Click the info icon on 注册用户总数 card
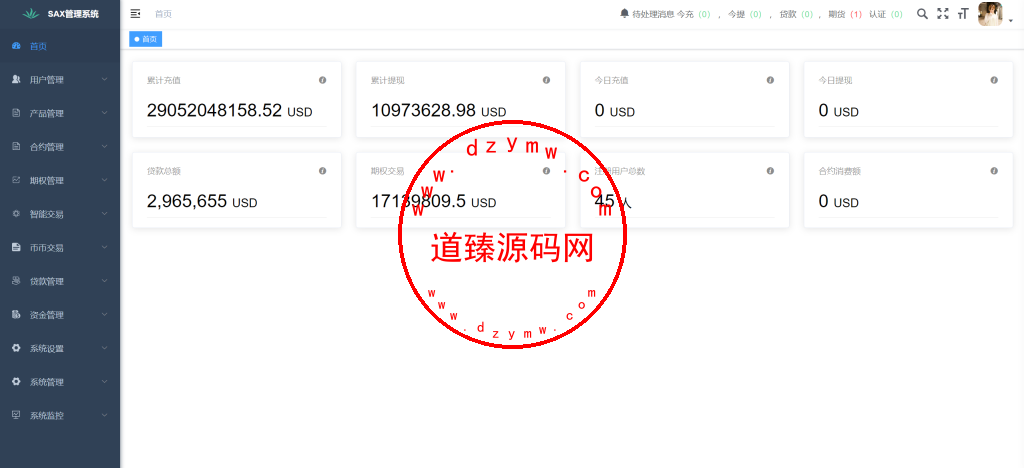1024x468 pixels. [770, 171]
